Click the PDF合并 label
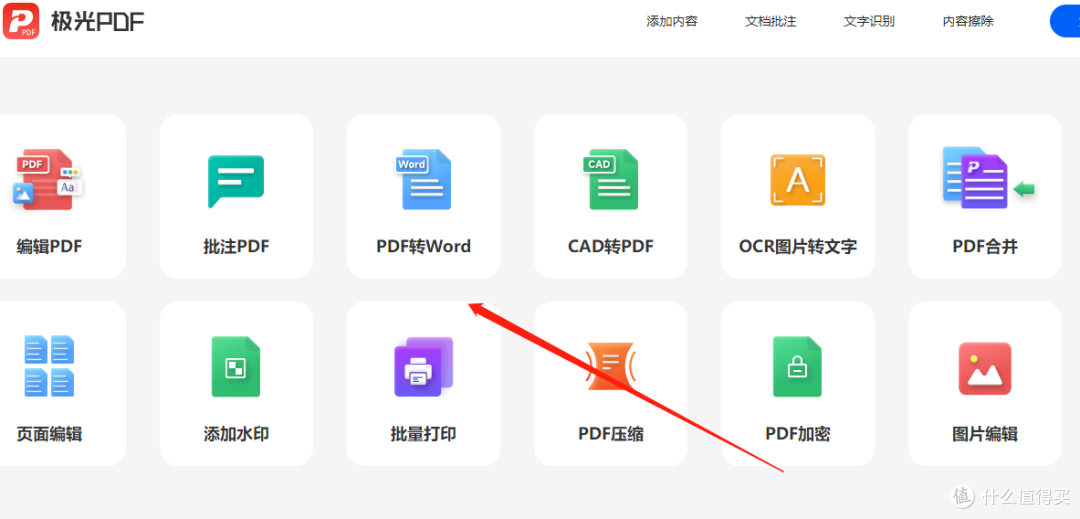 coord(985,246)
